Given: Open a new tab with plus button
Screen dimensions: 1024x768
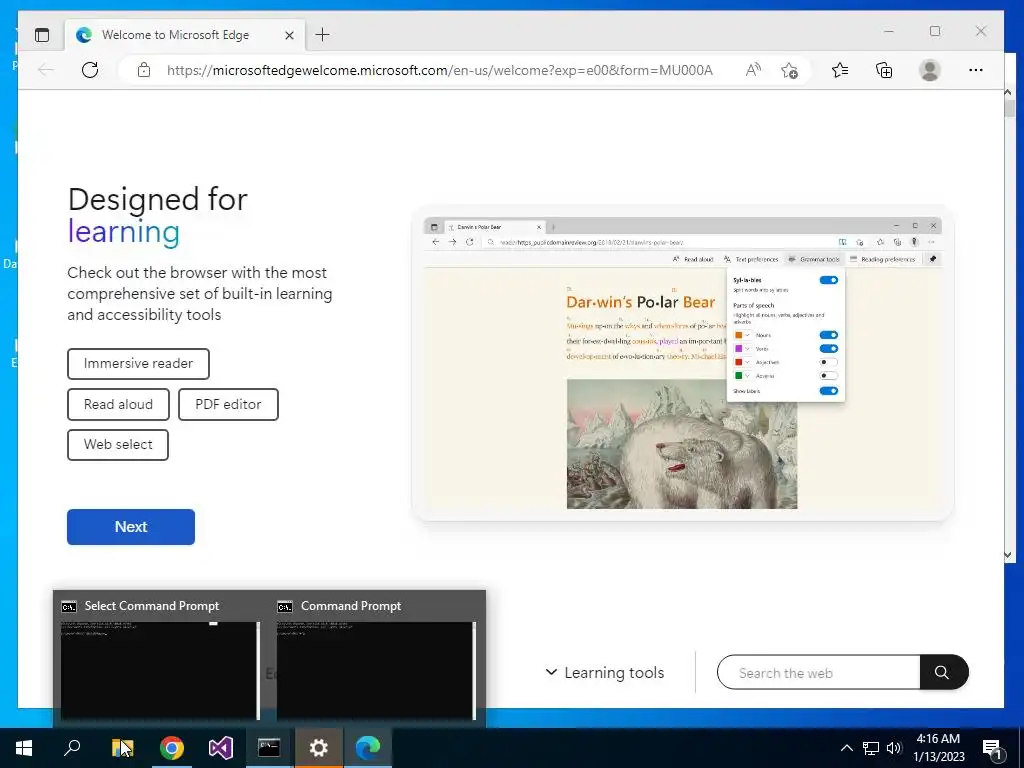Looking at the screenshot, I should tap(323, 35).
